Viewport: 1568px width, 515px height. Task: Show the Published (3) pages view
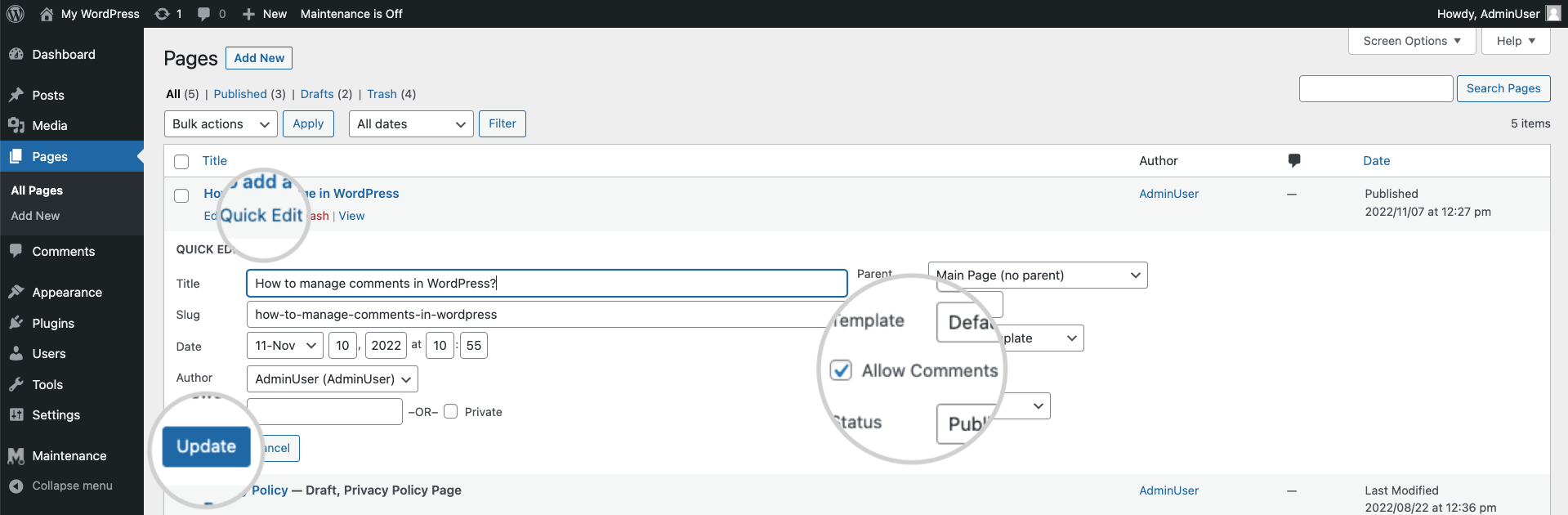pos(249,94)
